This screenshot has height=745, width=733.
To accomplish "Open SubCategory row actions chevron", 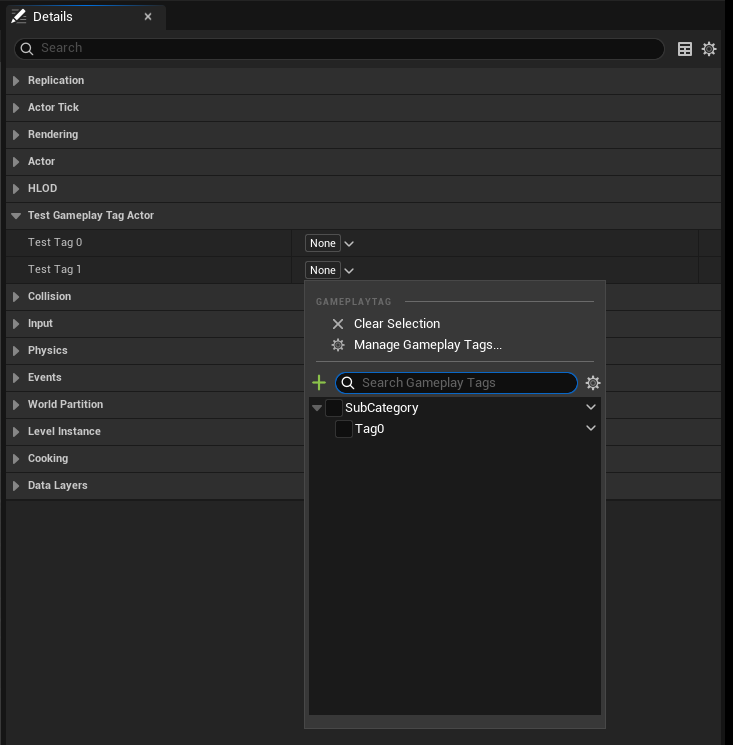I will click(x=590, y=407).
